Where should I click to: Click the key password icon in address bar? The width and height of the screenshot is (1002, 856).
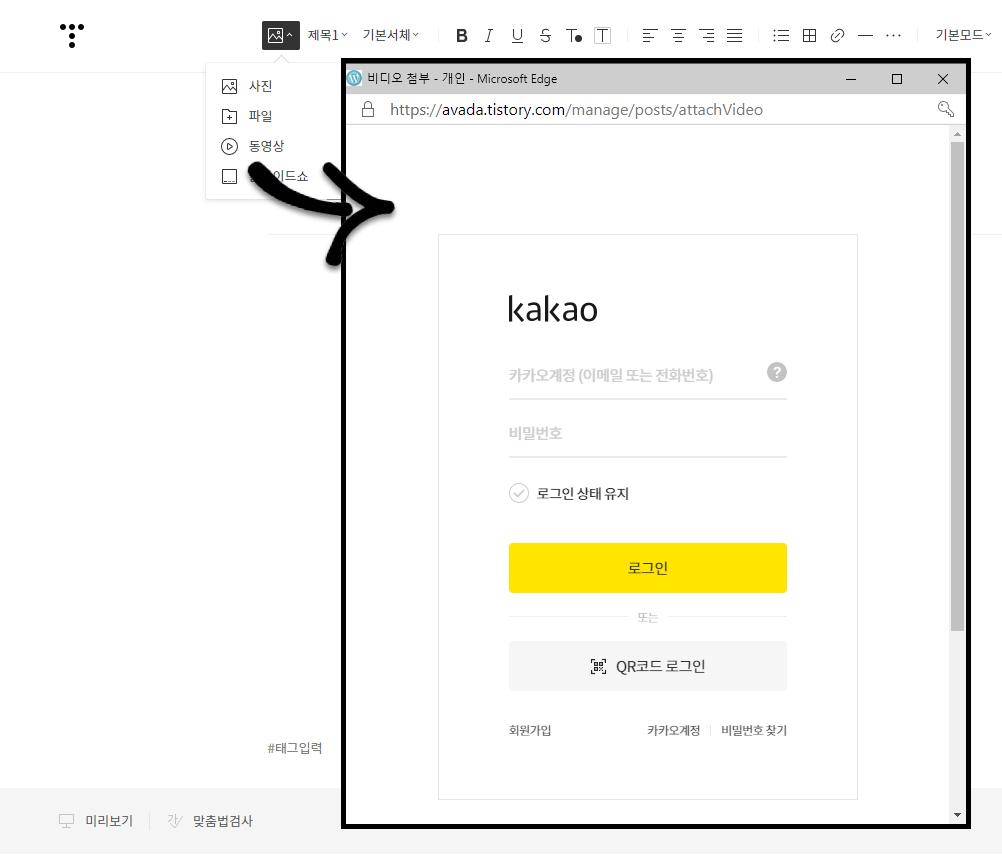[x=945, y=109]
